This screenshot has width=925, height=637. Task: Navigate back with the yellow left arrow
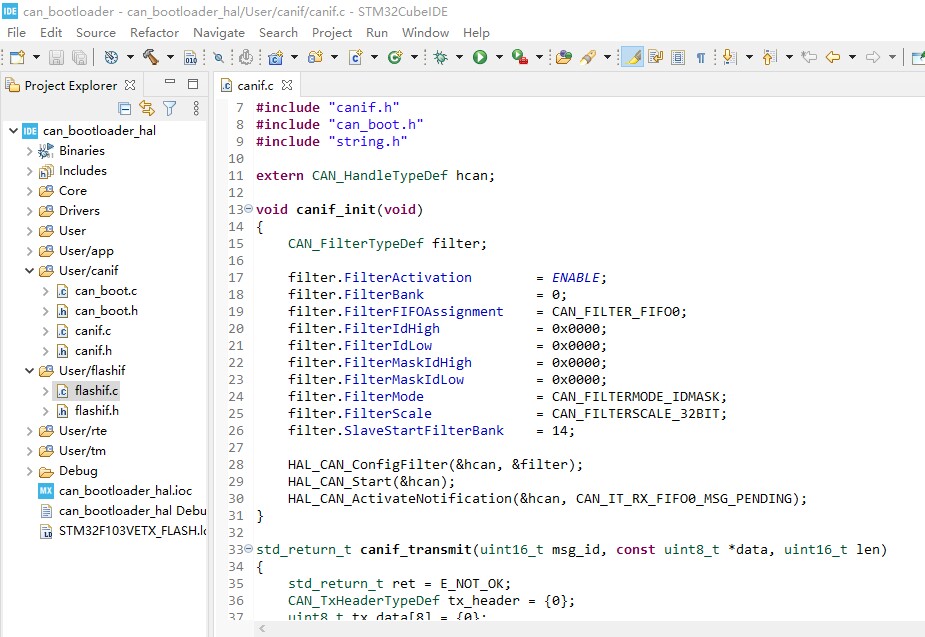[x=832, y=57]
